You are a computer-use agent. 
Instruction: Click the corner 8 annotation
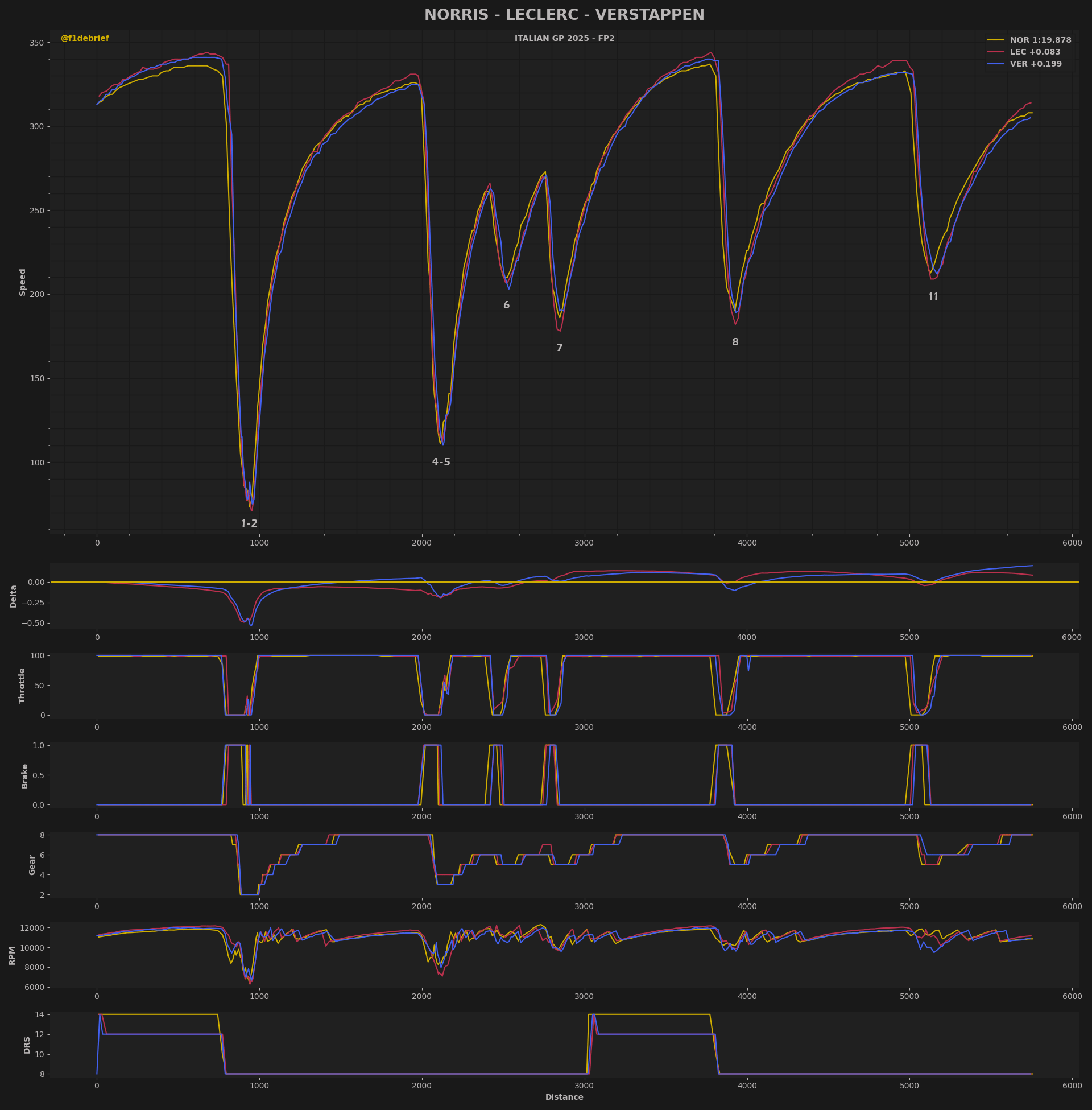coord(735,343)
